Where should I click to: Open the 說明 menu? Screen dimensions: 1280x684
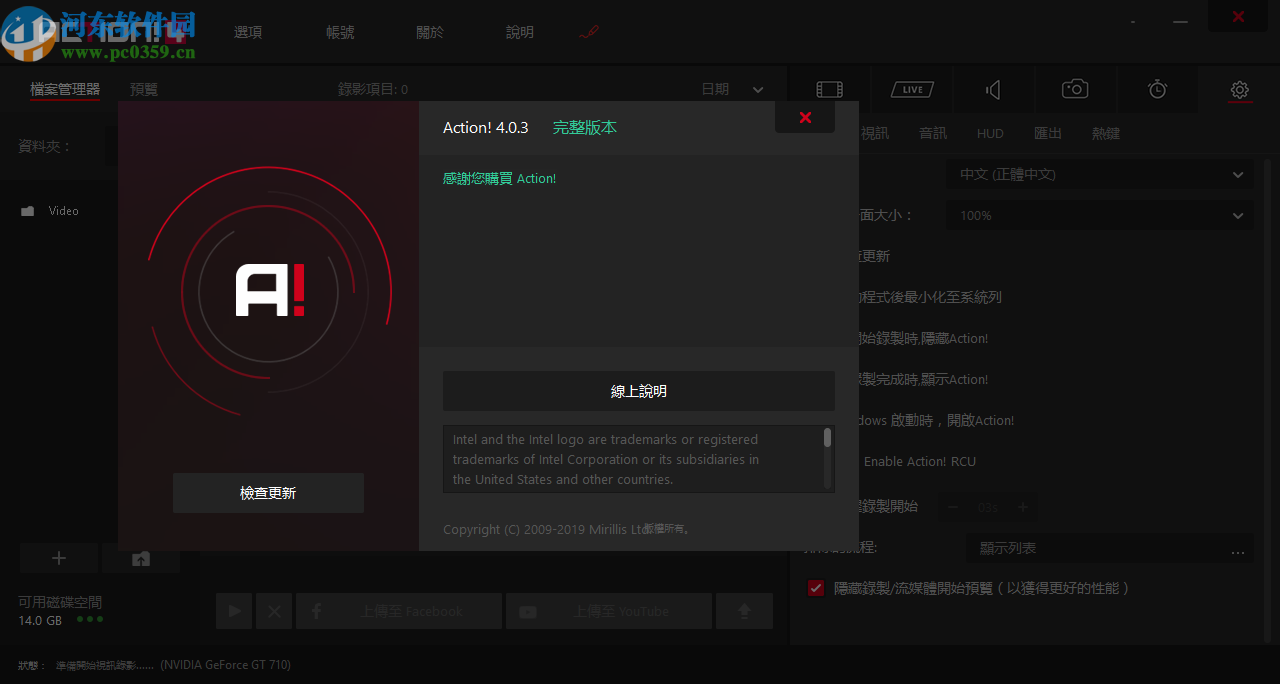pos(519,31)
